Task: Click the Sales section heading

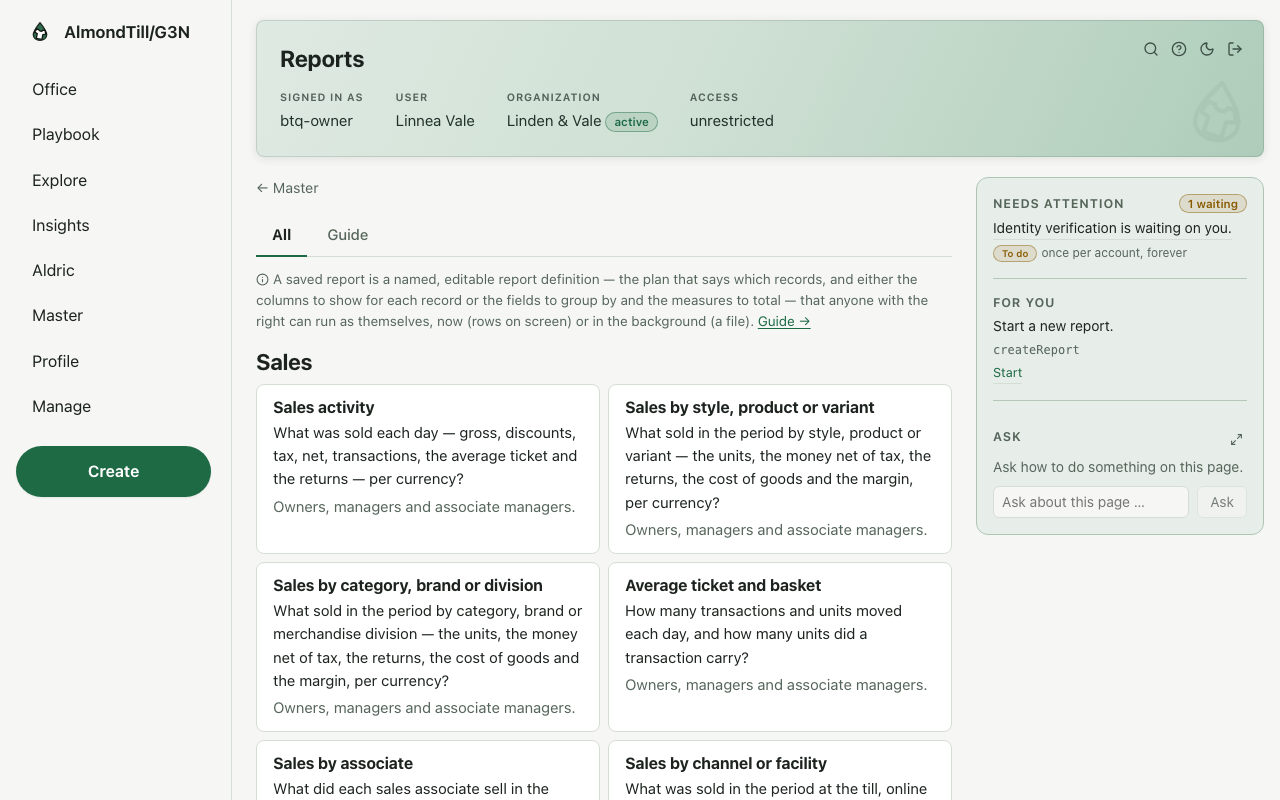Action: [x=284, y=362]
